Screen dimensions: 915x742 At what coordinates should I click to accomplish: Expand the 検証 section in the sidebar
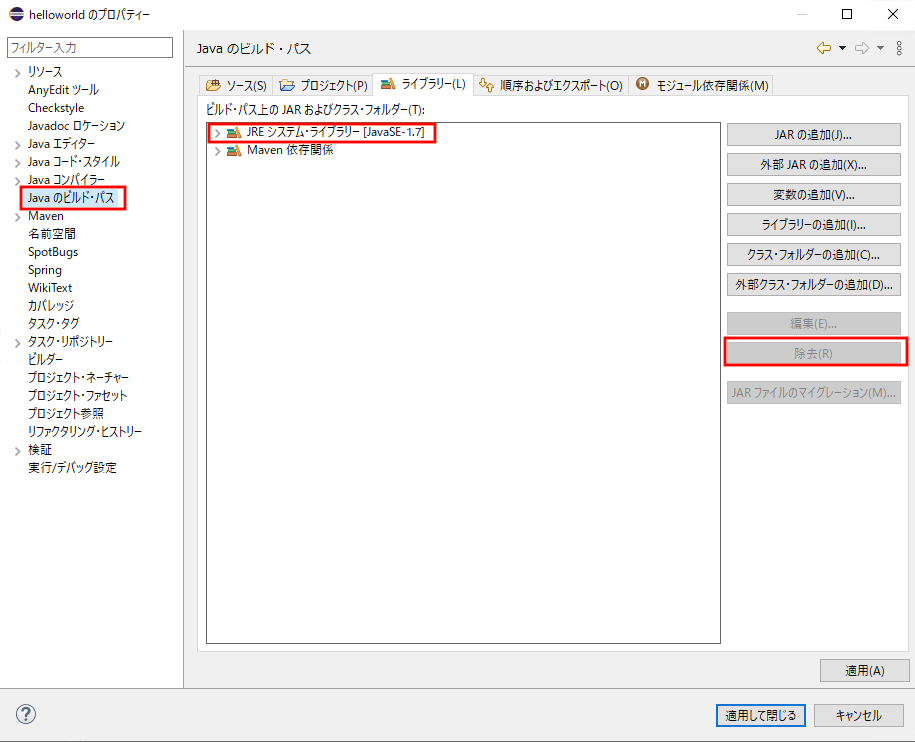click(x=17, y=449)
